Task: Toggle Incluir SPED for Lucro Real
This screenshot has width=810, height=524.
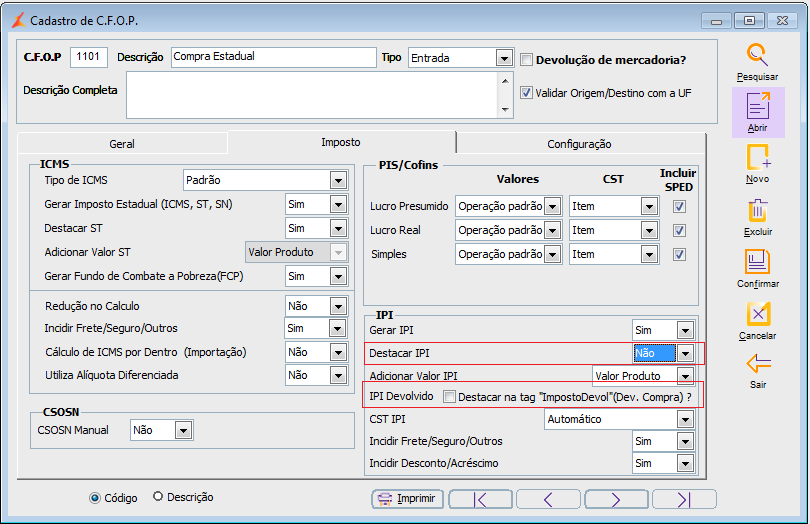Action: 679,230
